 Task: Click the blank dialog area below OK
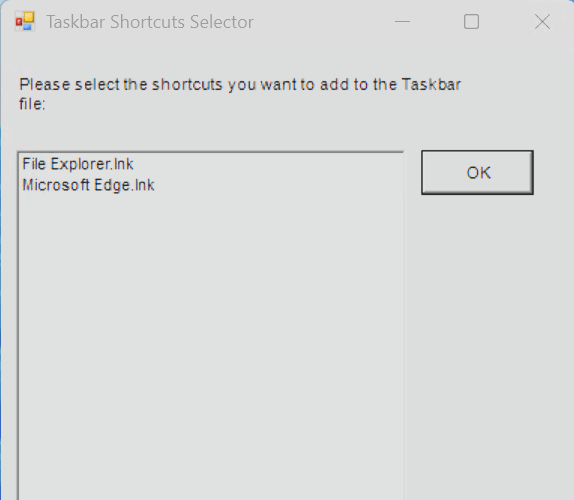[x=487, y=329]
